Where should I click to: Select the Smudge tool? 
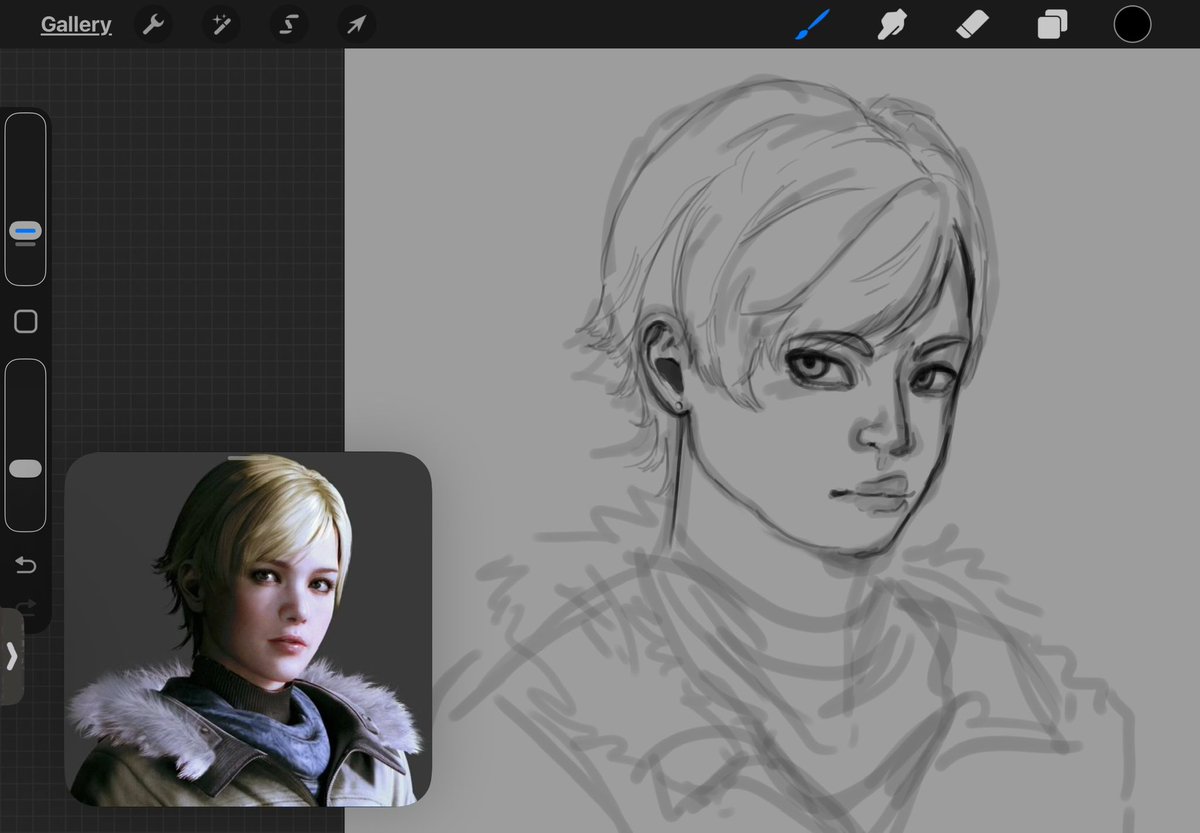tap(892, 25)
